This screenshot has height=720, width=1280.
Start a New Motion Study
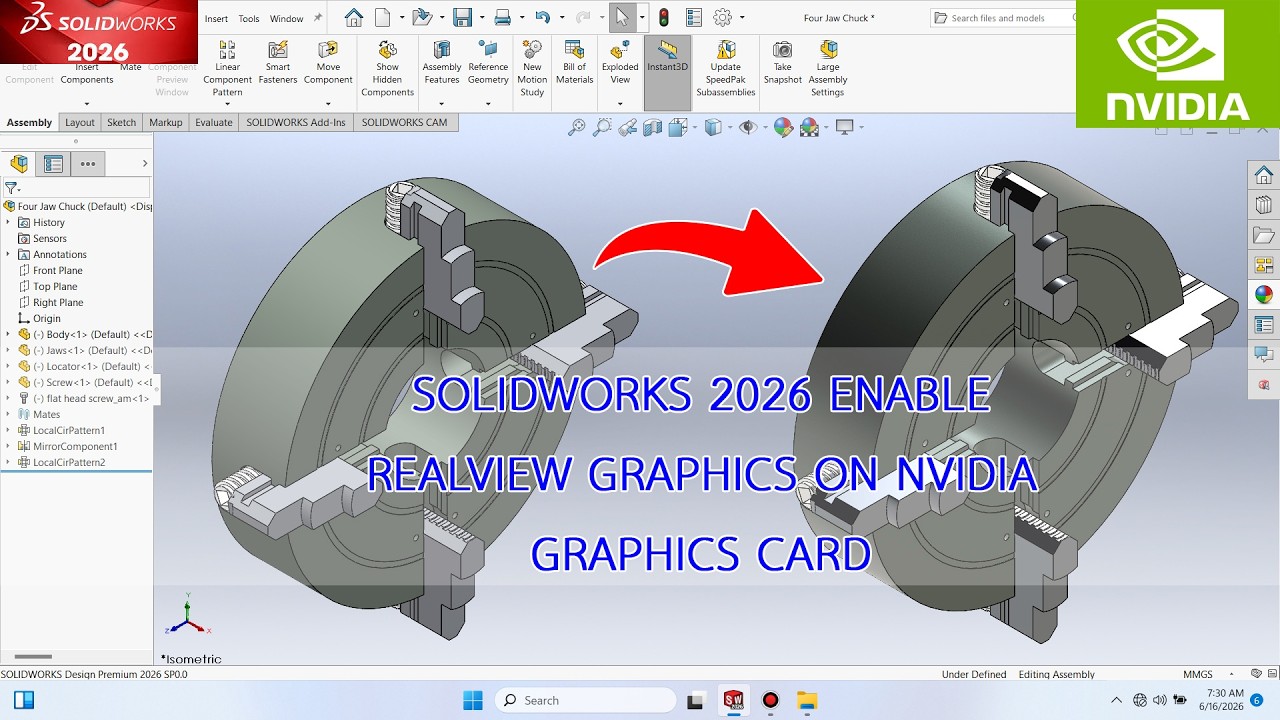532,69
